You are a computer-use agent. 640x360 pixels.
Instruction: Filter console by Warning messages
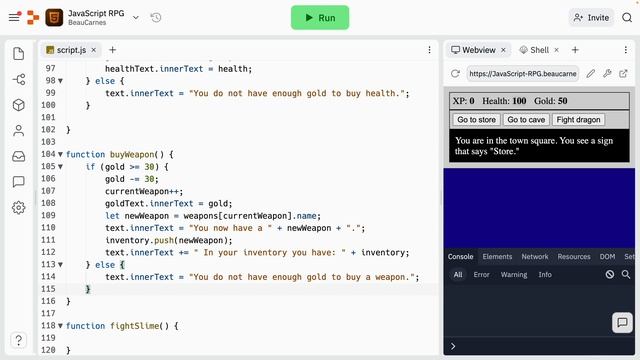[x=514, y=275]
